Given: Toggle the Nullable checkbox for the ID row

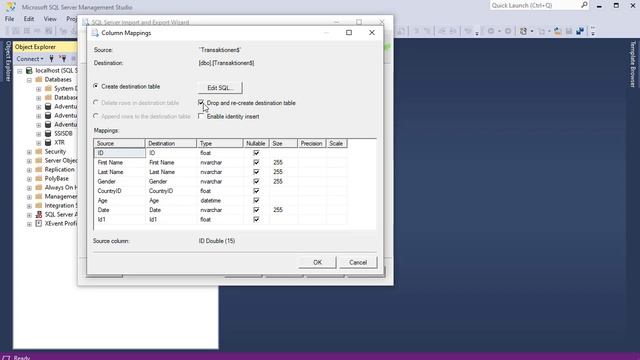Looking at the screenshot, I should (256, 153).
